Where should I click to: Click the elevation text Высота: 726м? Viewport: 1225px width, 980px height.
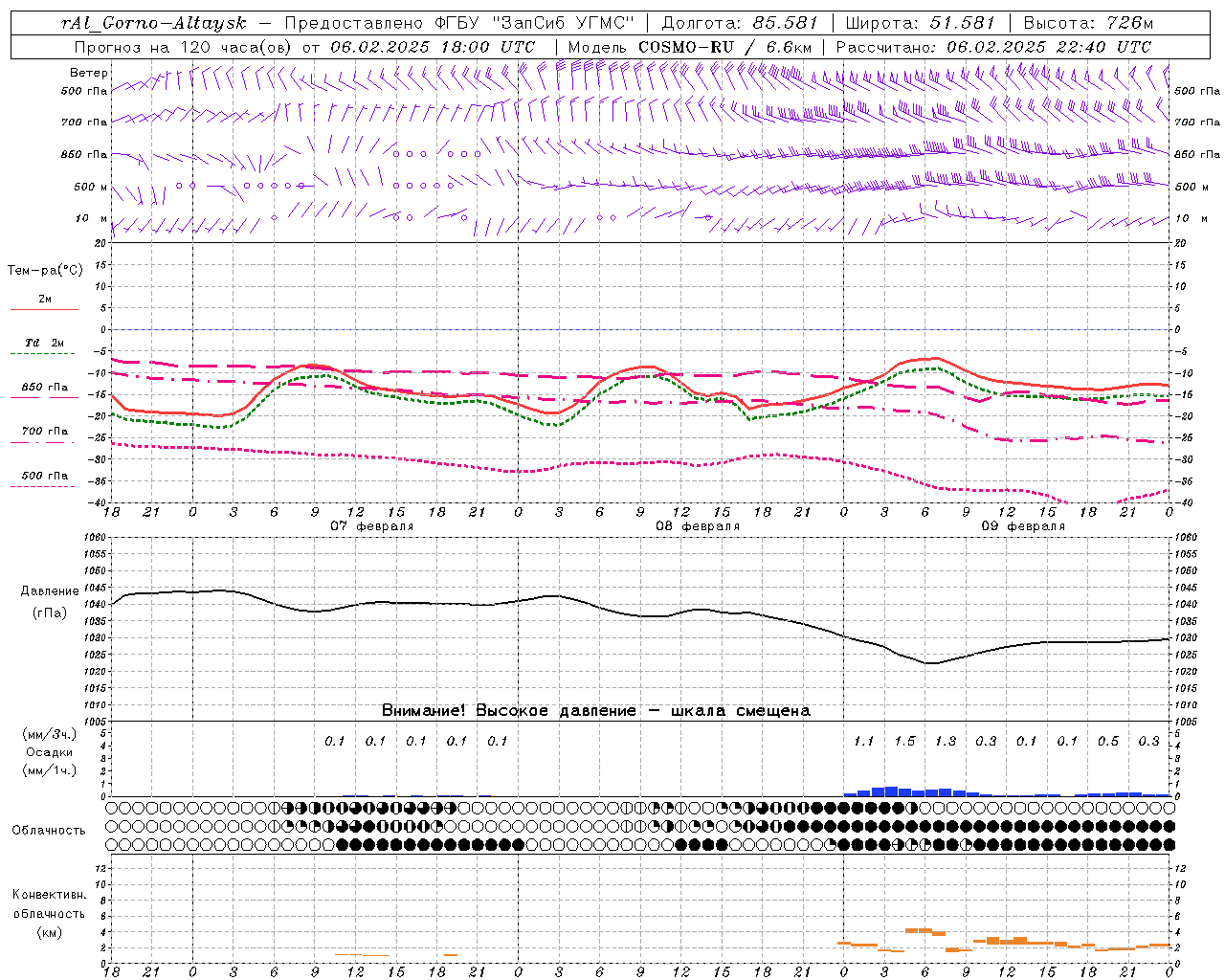(1088, 23)
